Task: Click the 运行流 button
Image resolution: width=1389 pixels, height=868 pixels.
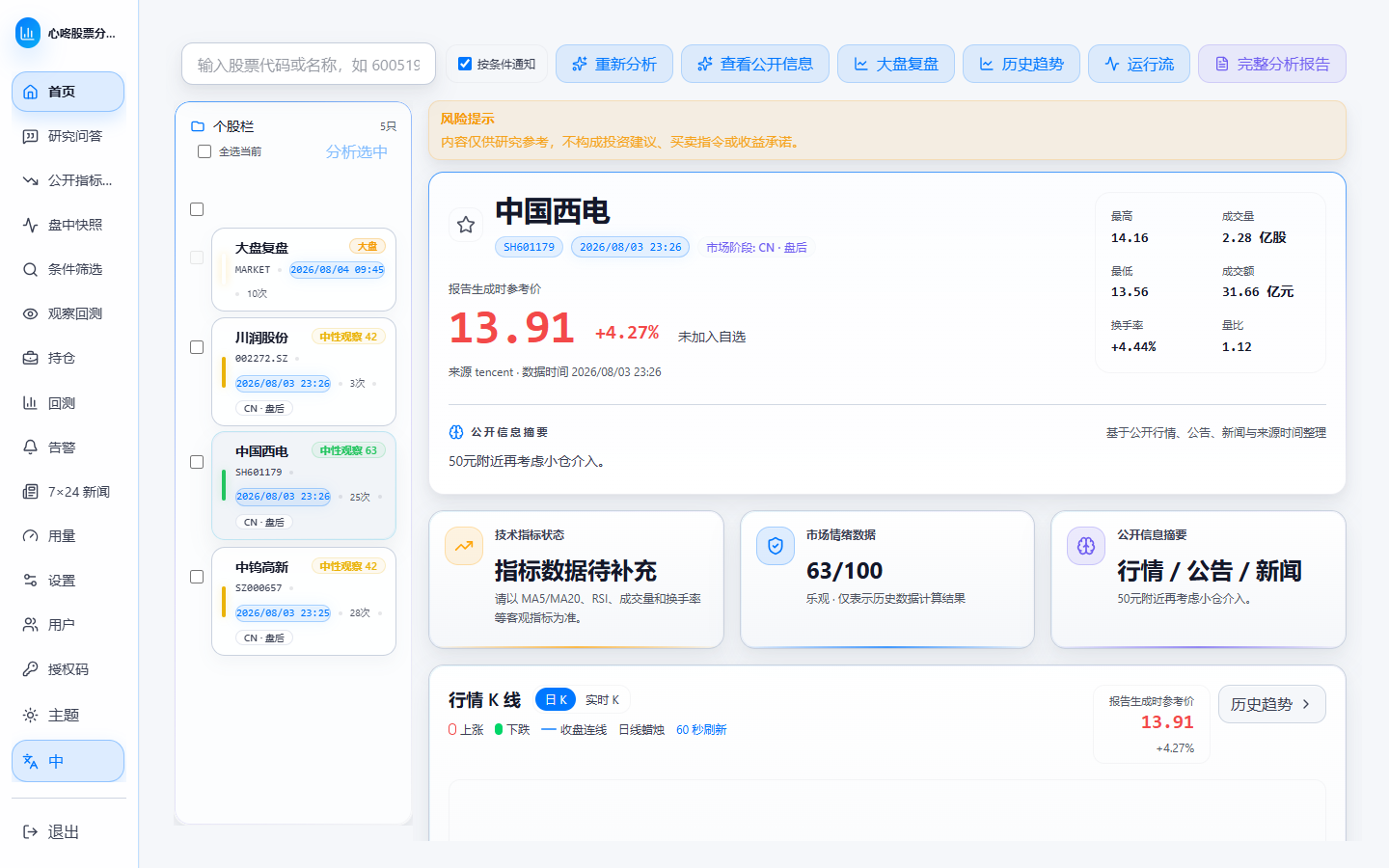Action: pos(1139,64)
